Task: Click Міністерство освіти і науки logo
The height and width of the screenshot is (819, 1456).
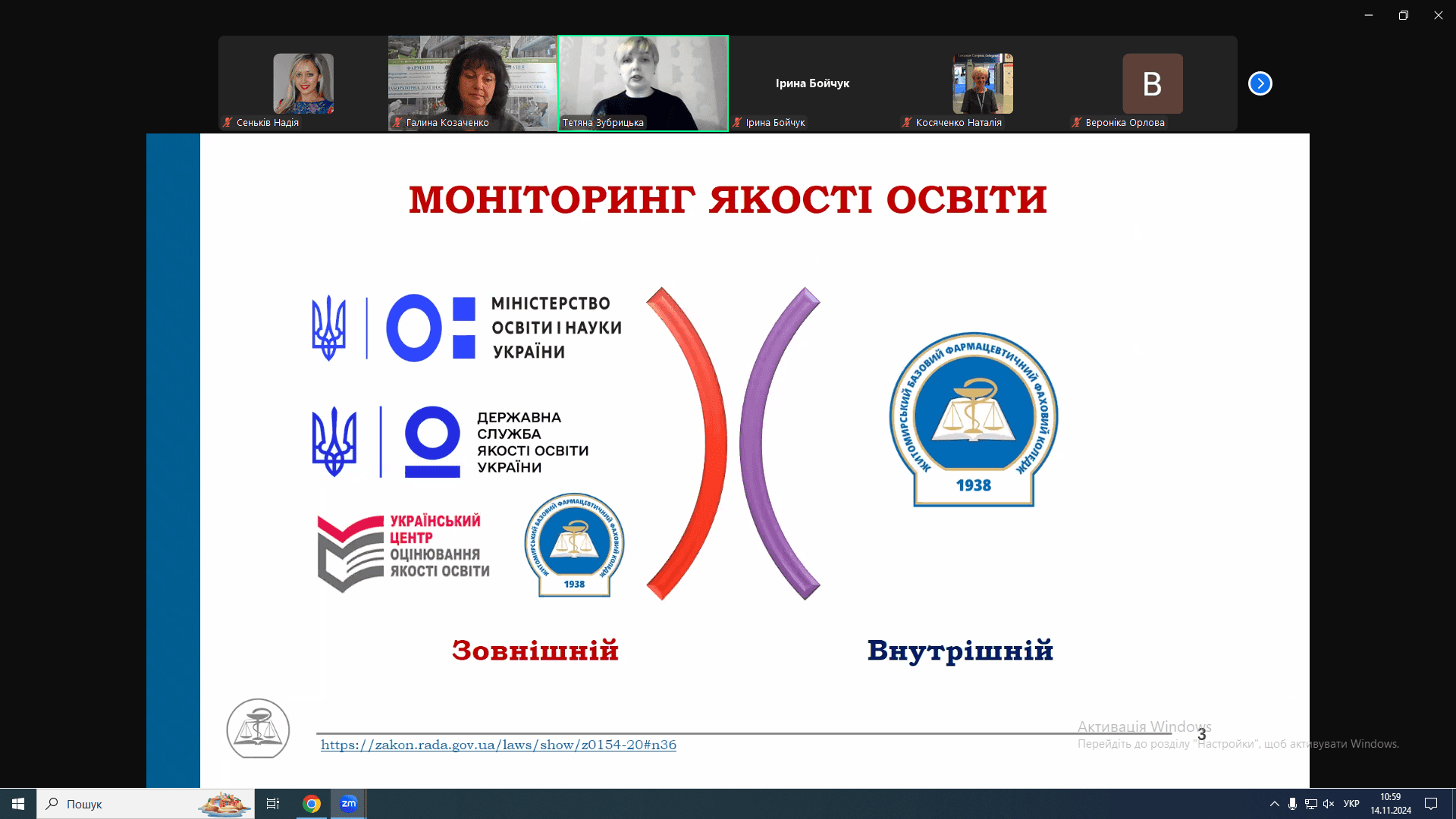Action: coord(467,328)
